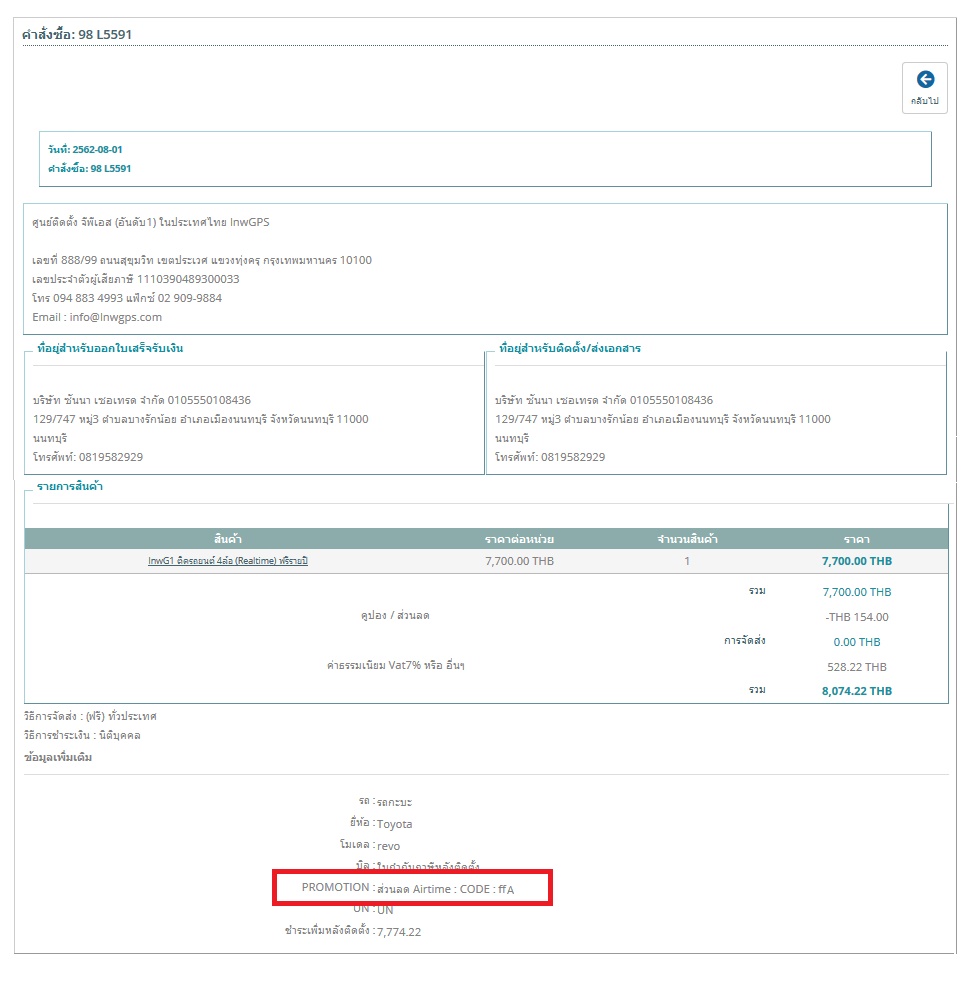Click the model value revo
The height and width of the screenshot is (981, 973).
pos(388,846)
